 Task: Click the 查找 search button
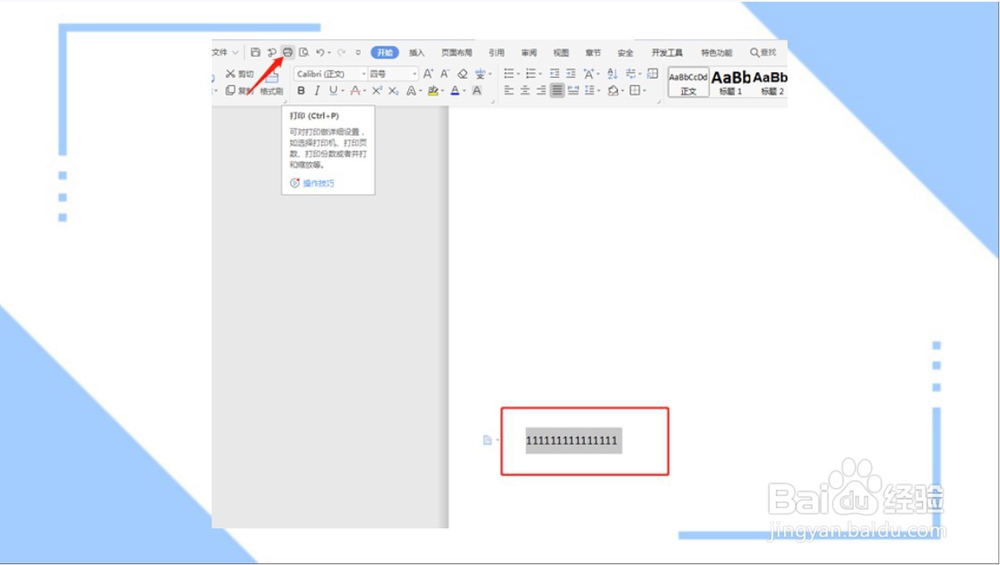point(763,52)
